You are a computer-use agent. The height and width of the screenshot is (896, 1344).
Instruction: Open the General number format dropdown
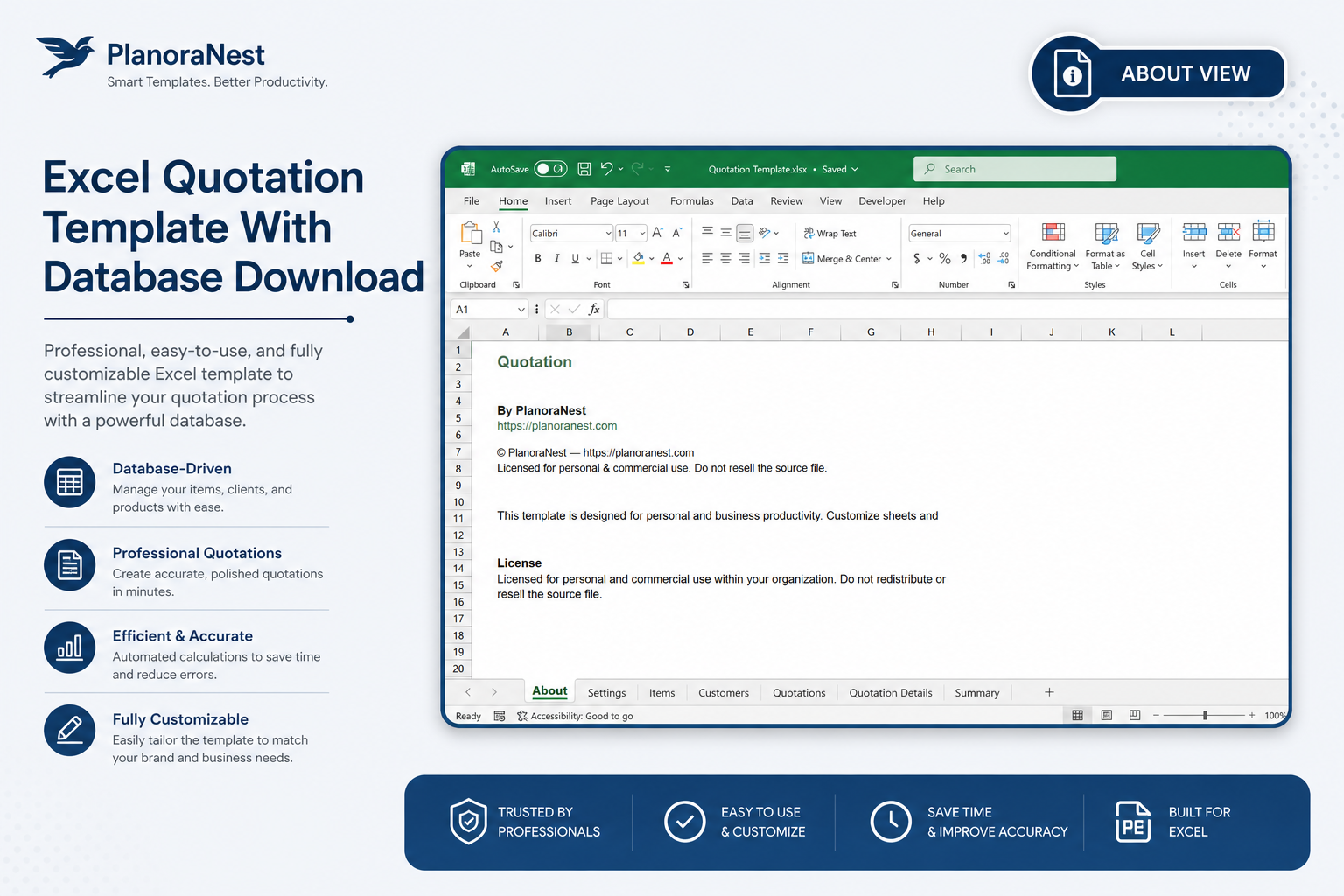tap(1006, 234)
